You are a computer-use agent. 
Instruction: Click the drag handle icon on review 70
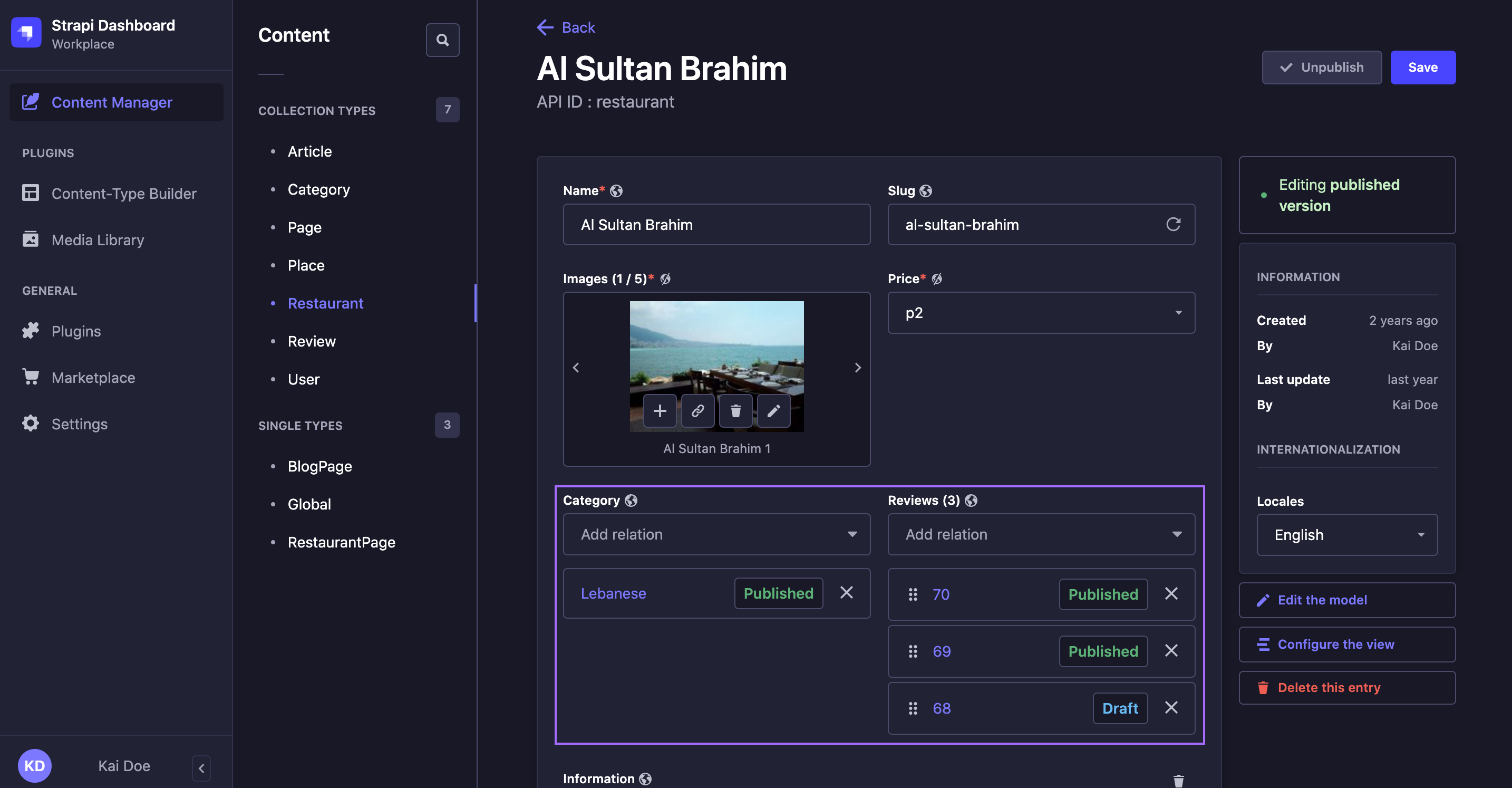point(912,593)
